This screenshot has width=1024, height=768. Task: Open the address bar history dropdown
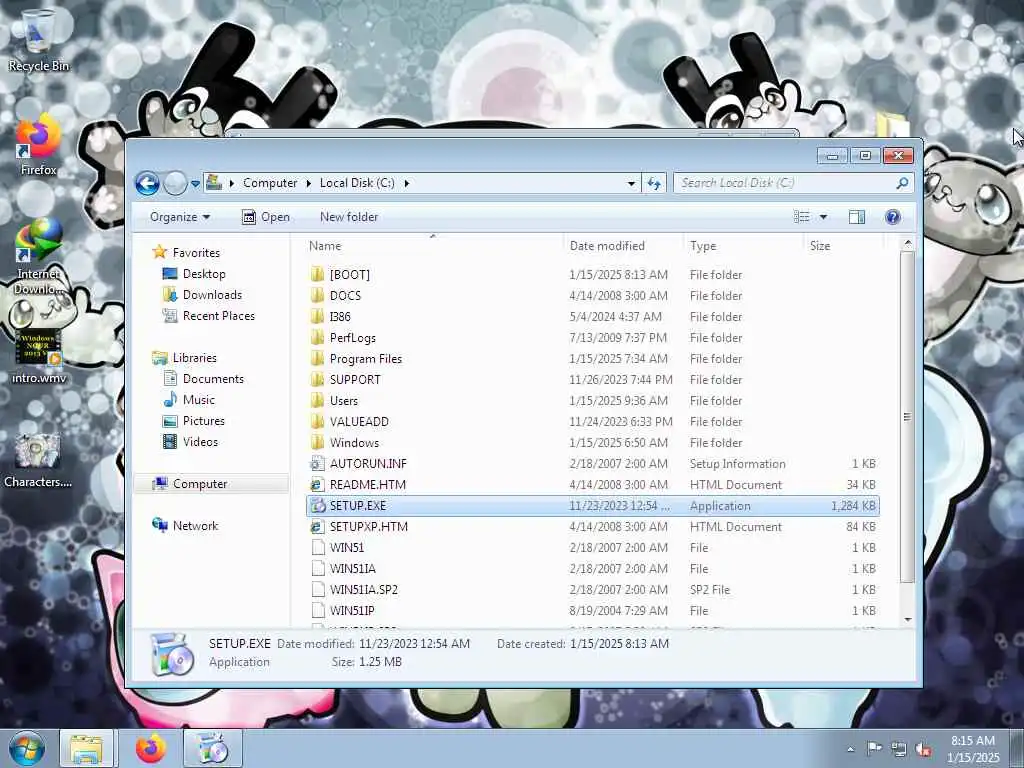(x=631, y=184)
